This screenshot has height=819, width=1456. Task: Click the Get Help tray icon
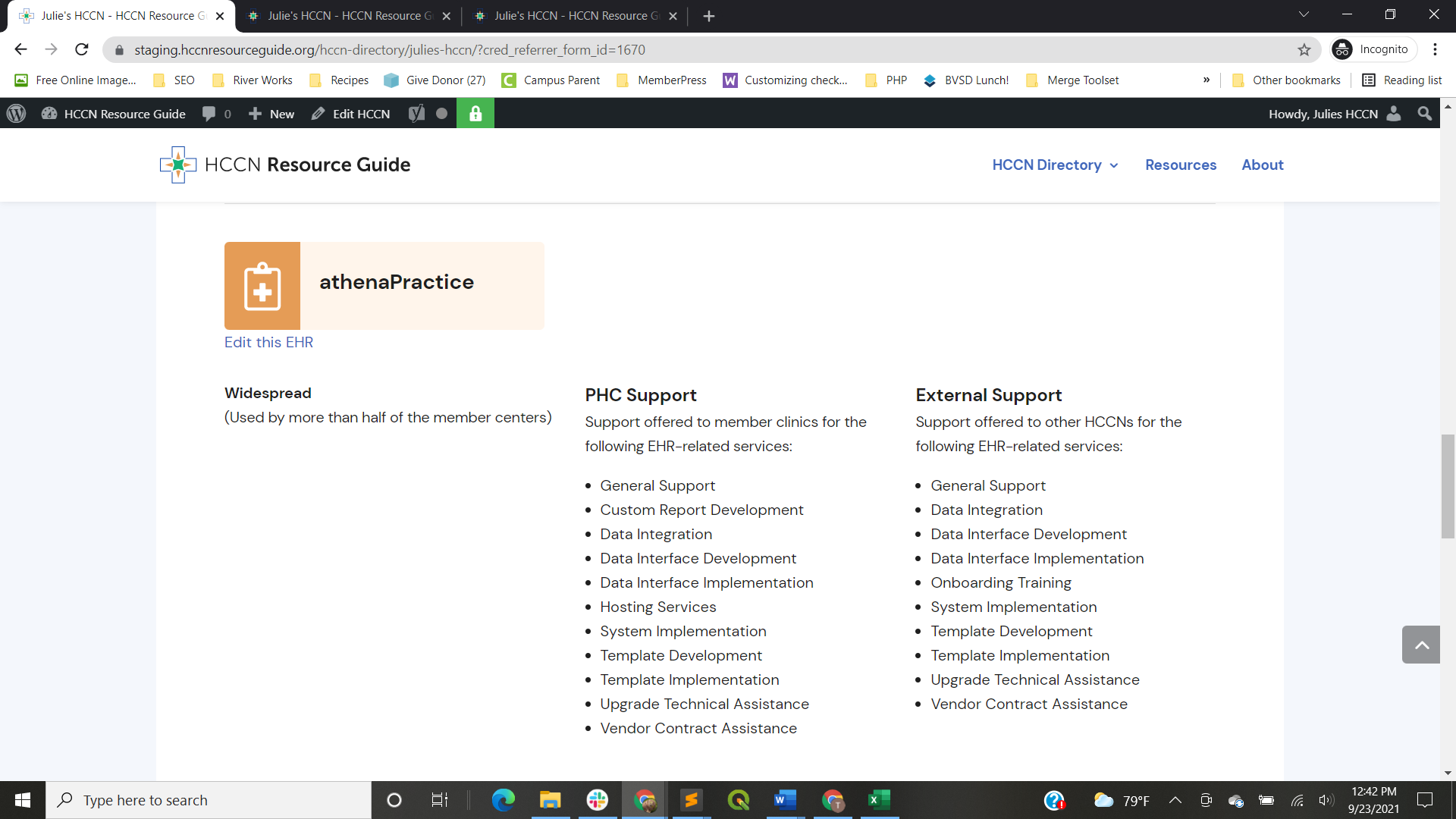coord(1054,800)
